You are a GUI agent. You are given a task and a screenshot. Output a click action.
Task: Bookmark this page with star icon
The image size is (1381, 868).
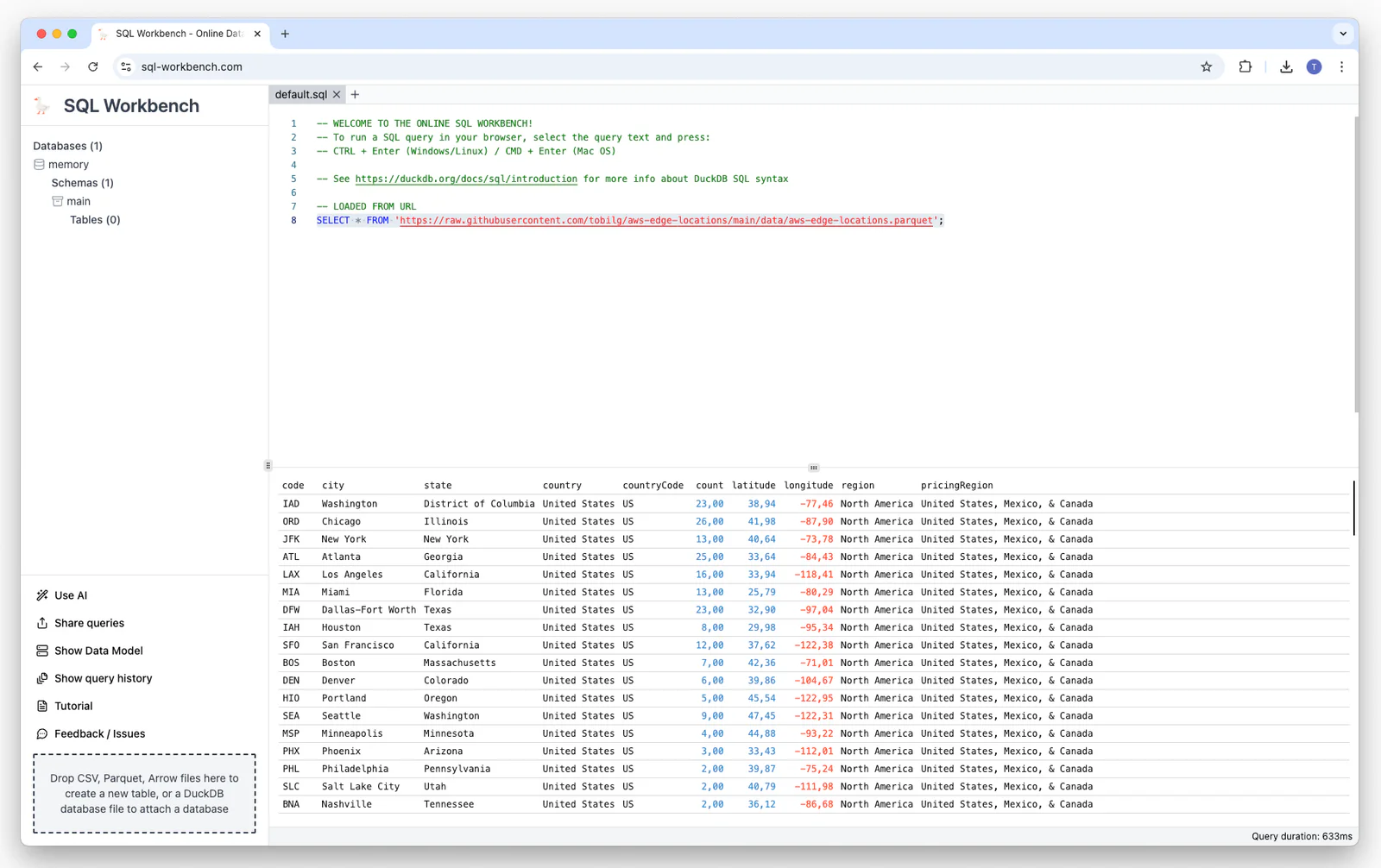click(x=1207, y=66)
